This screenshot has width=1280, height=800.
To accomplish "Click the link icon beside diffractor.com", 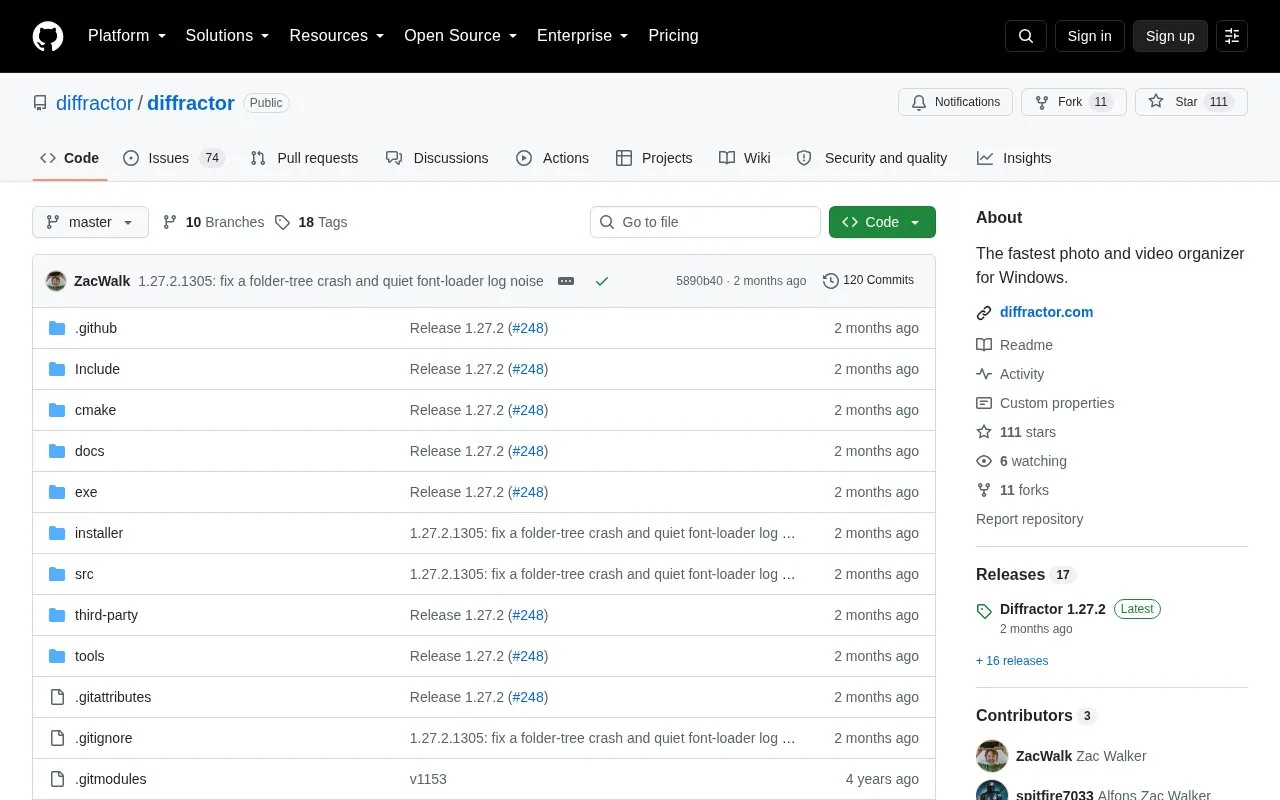I will pos(984,312).
